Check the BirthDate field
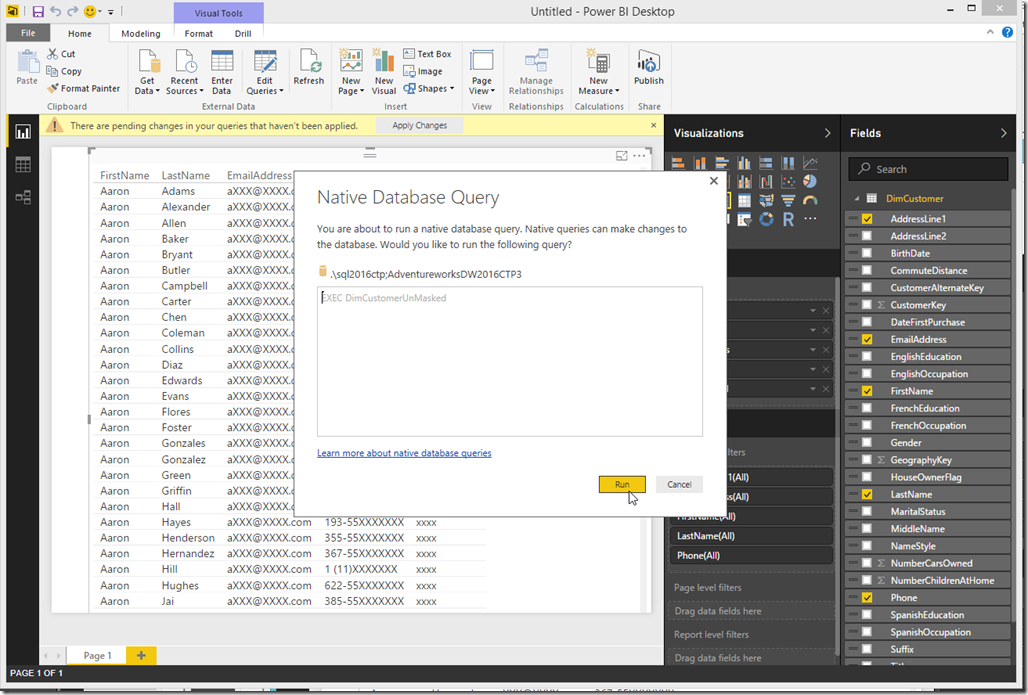The image size is (1028, 695). (x=867, y=253)
